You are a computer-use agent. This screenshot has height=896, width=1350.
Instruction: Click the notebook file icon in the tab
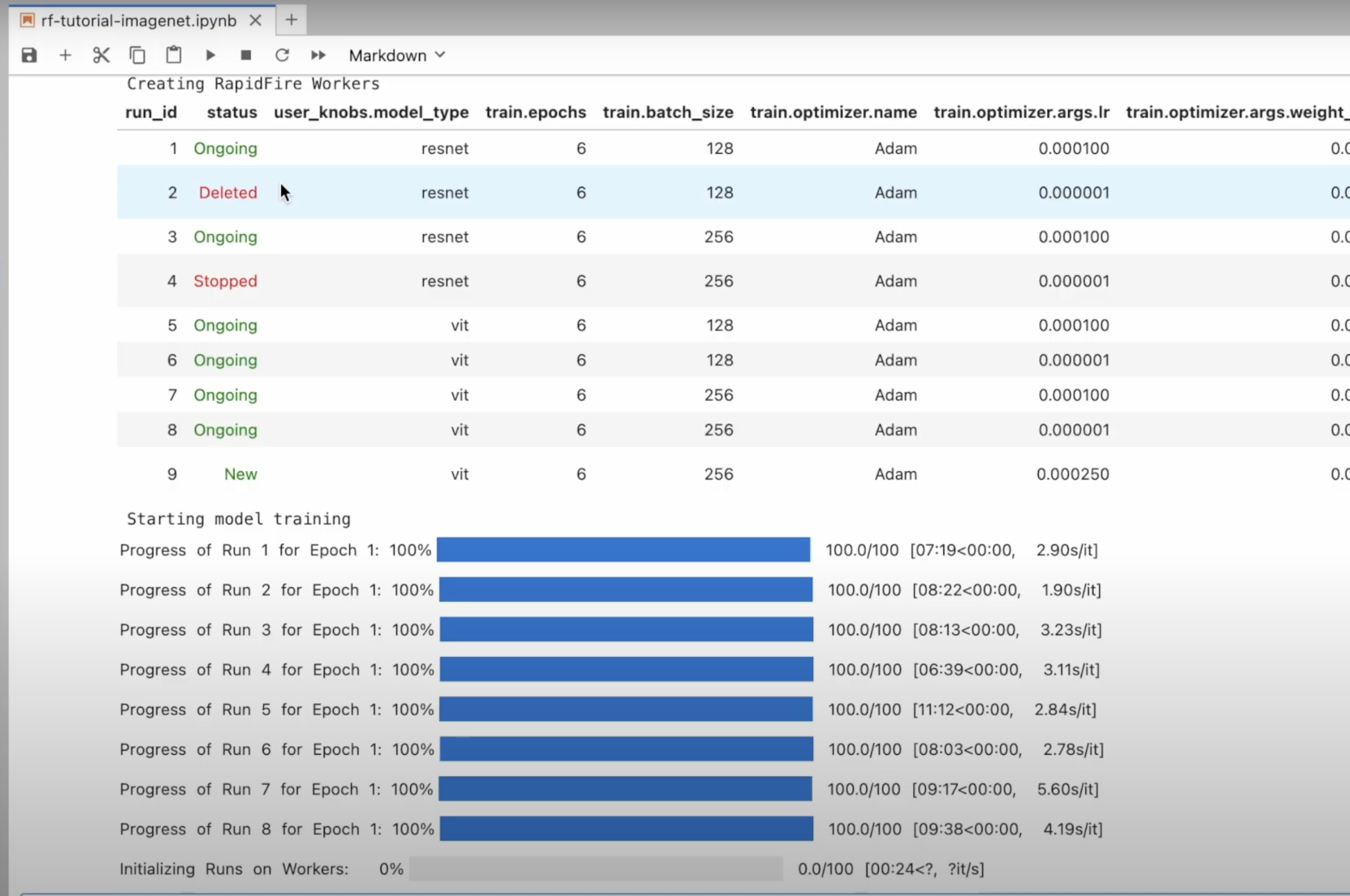pos(27,21)
